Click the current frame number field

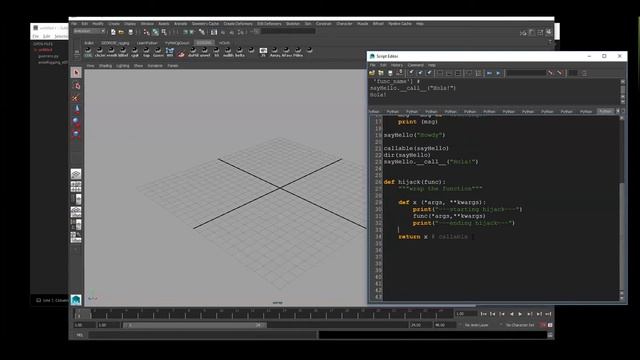coord(465,313)
